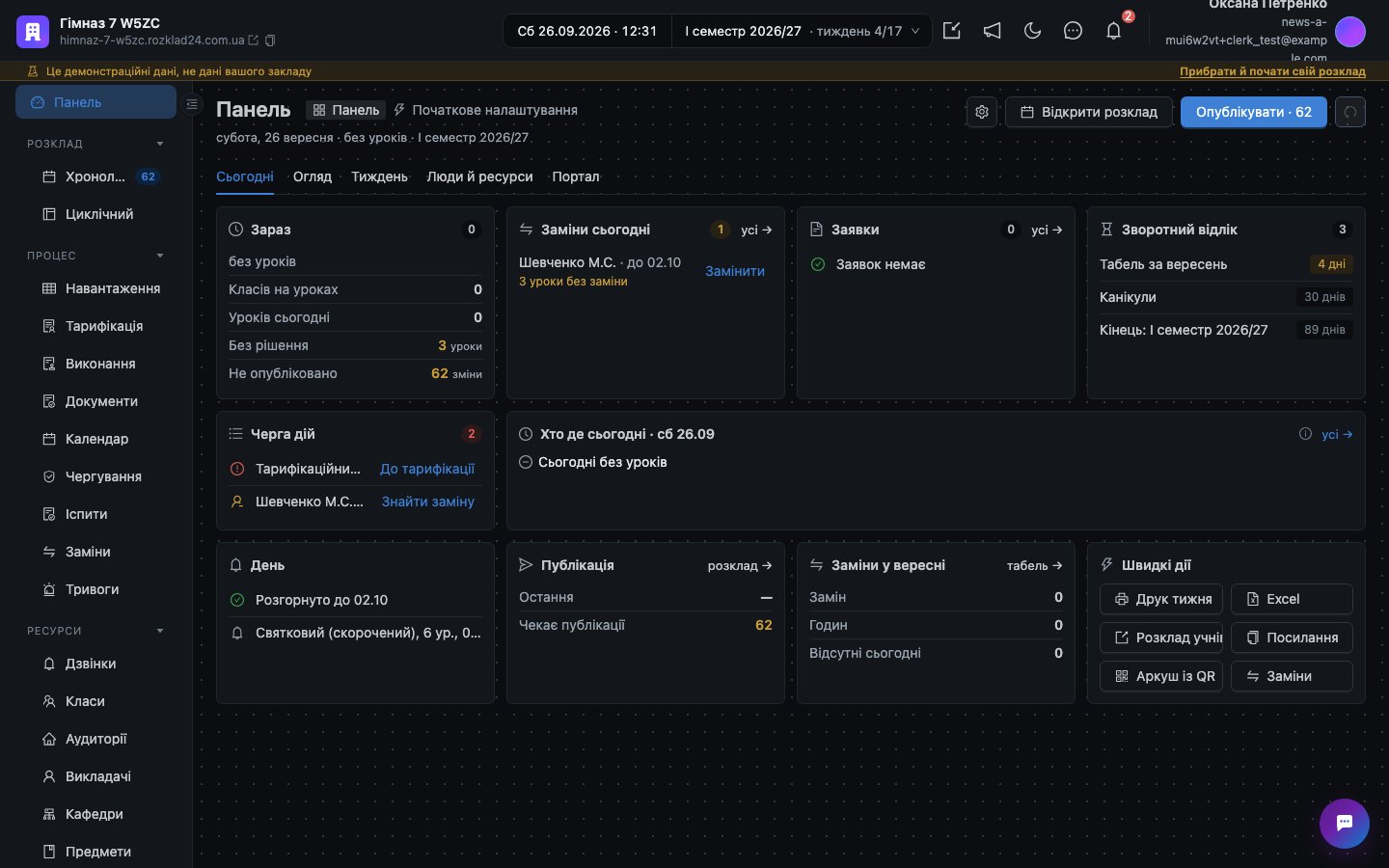Click Замінити for Шевченко М.С.
This screenshot has height=868, width=1389.
[735, 271]
